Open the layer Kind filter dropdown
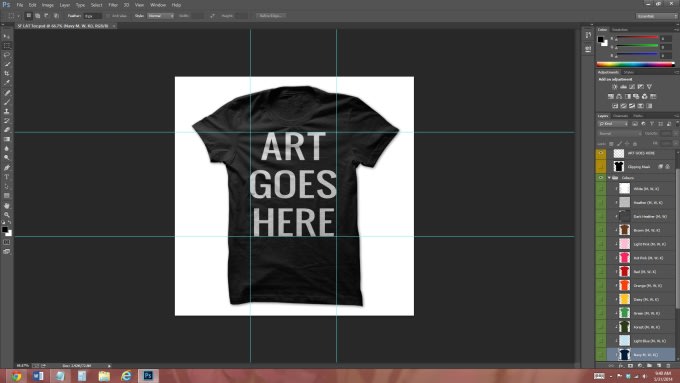680x383 pixels. [x=613, y=124]
